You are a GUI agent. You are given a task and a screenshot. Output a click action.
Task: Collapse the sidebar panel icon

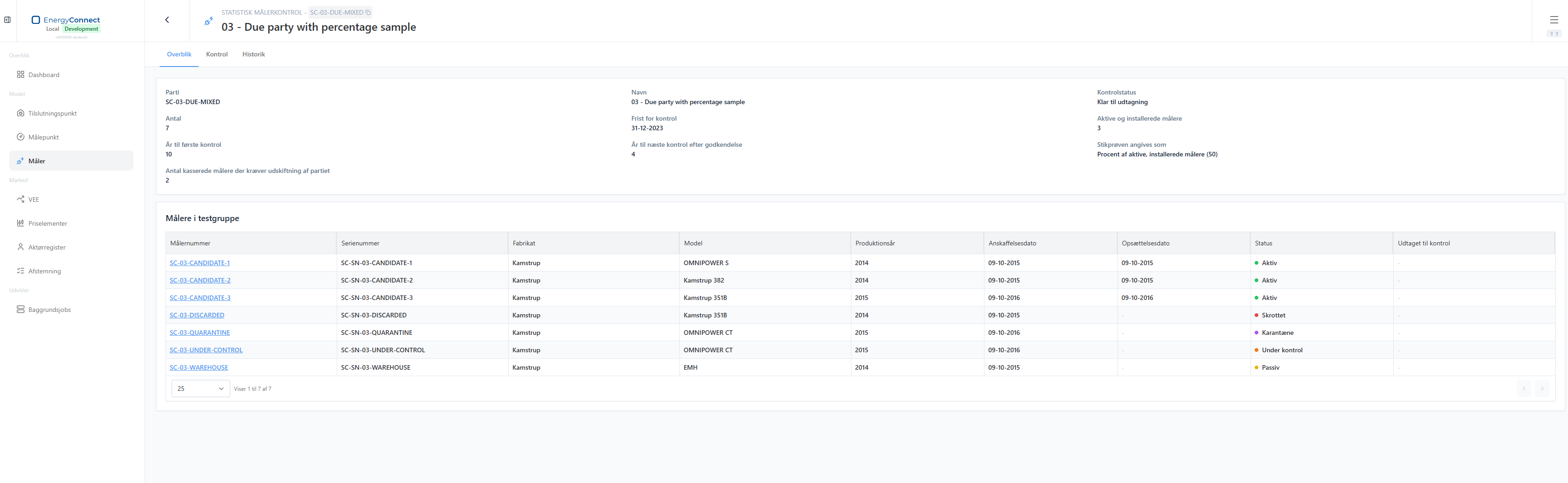[x=7, y=19]
